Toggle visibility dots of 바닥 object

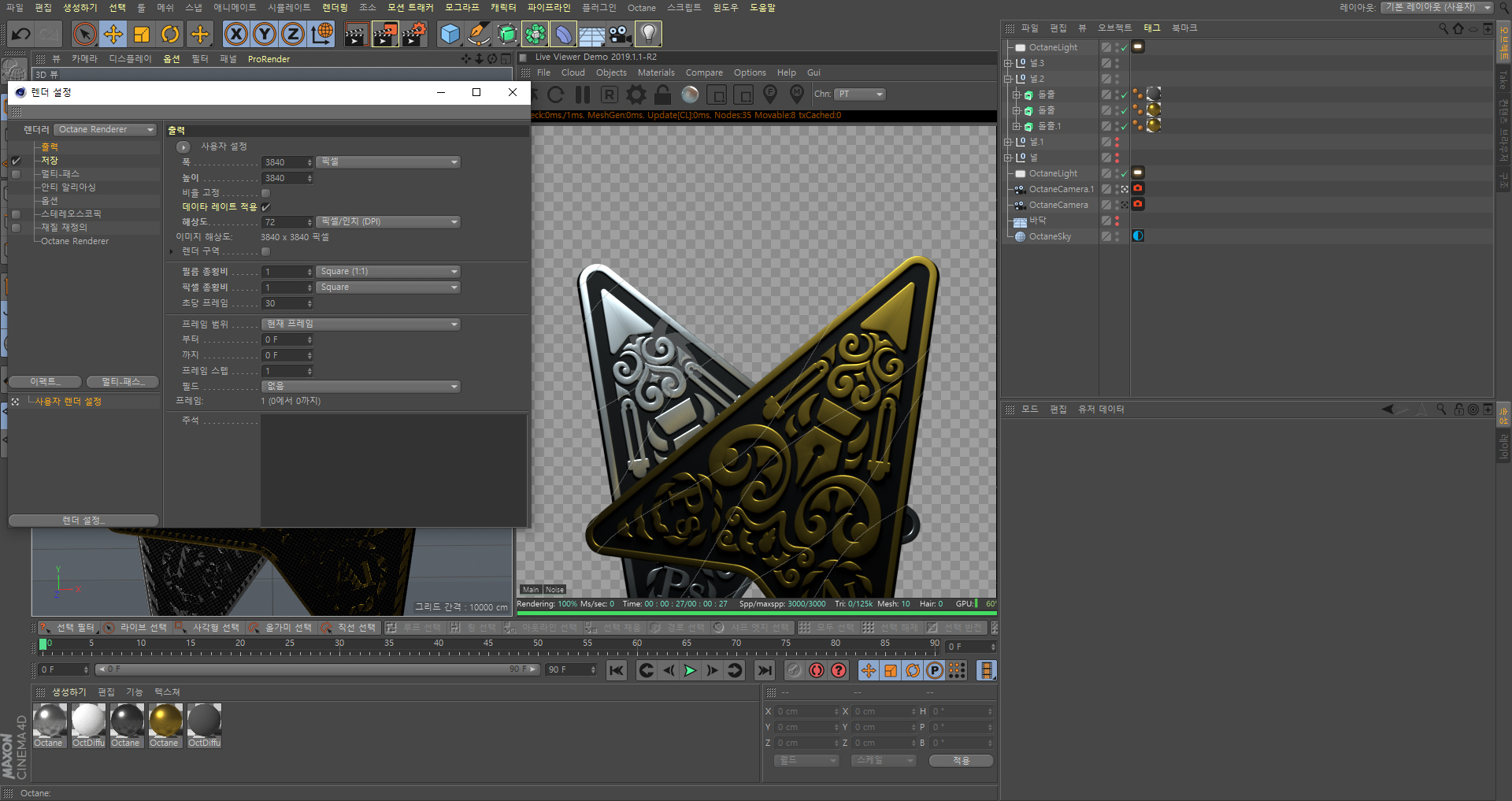click(1117, 221)
